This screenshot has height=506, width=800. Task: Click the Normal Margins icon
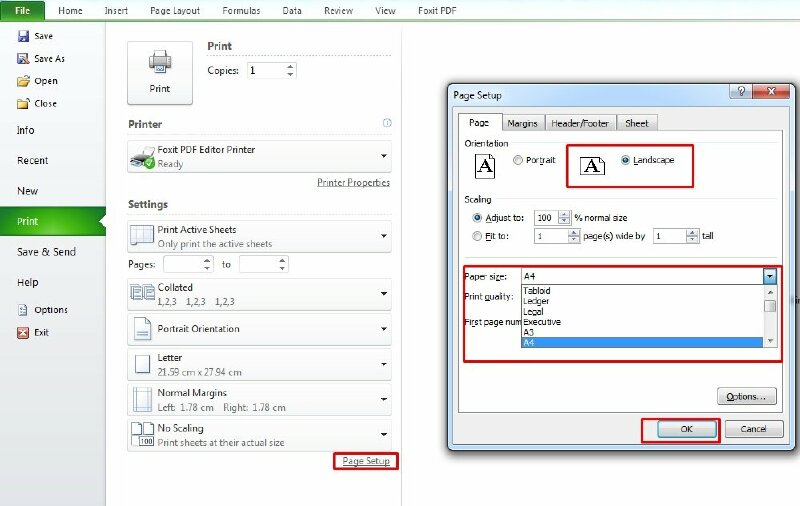coord(142,399)
